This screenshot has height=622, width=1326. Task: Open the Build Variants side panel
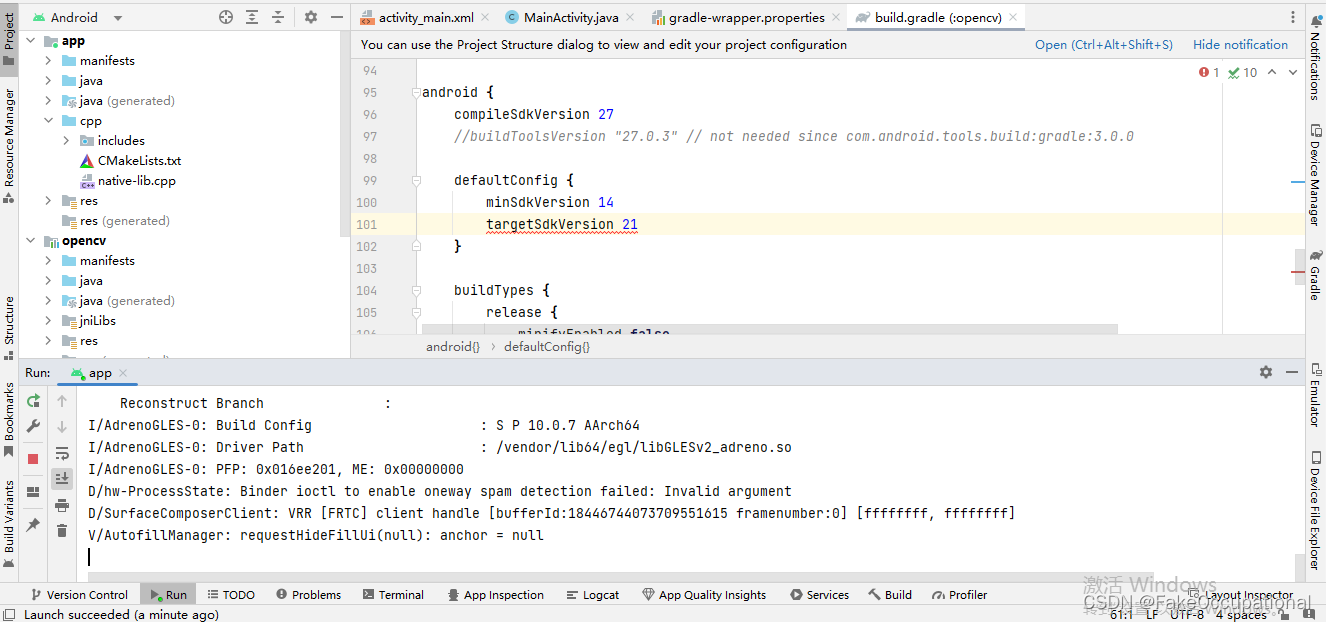coord(9,523)
